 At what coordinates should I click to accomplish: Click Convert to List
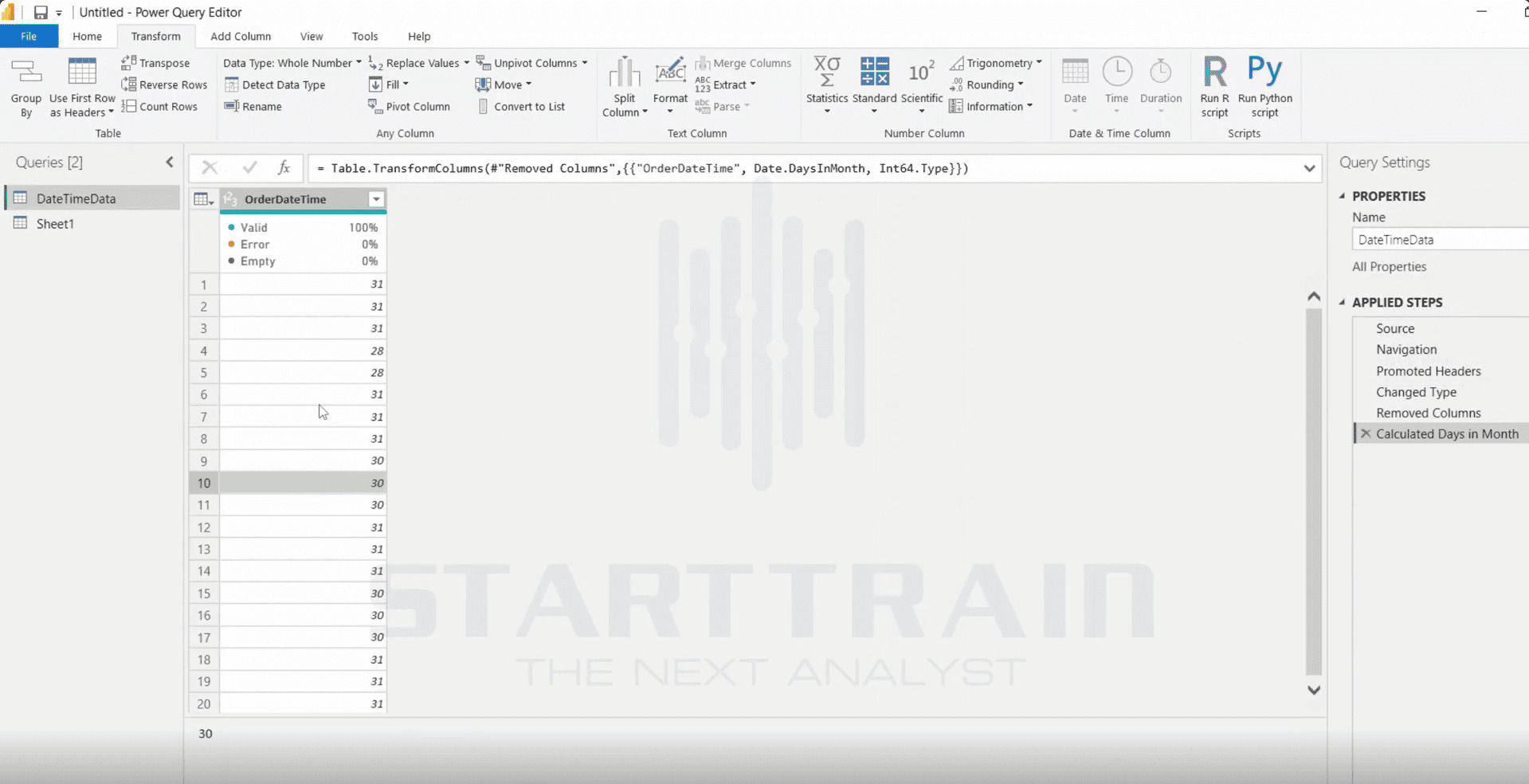521,106
